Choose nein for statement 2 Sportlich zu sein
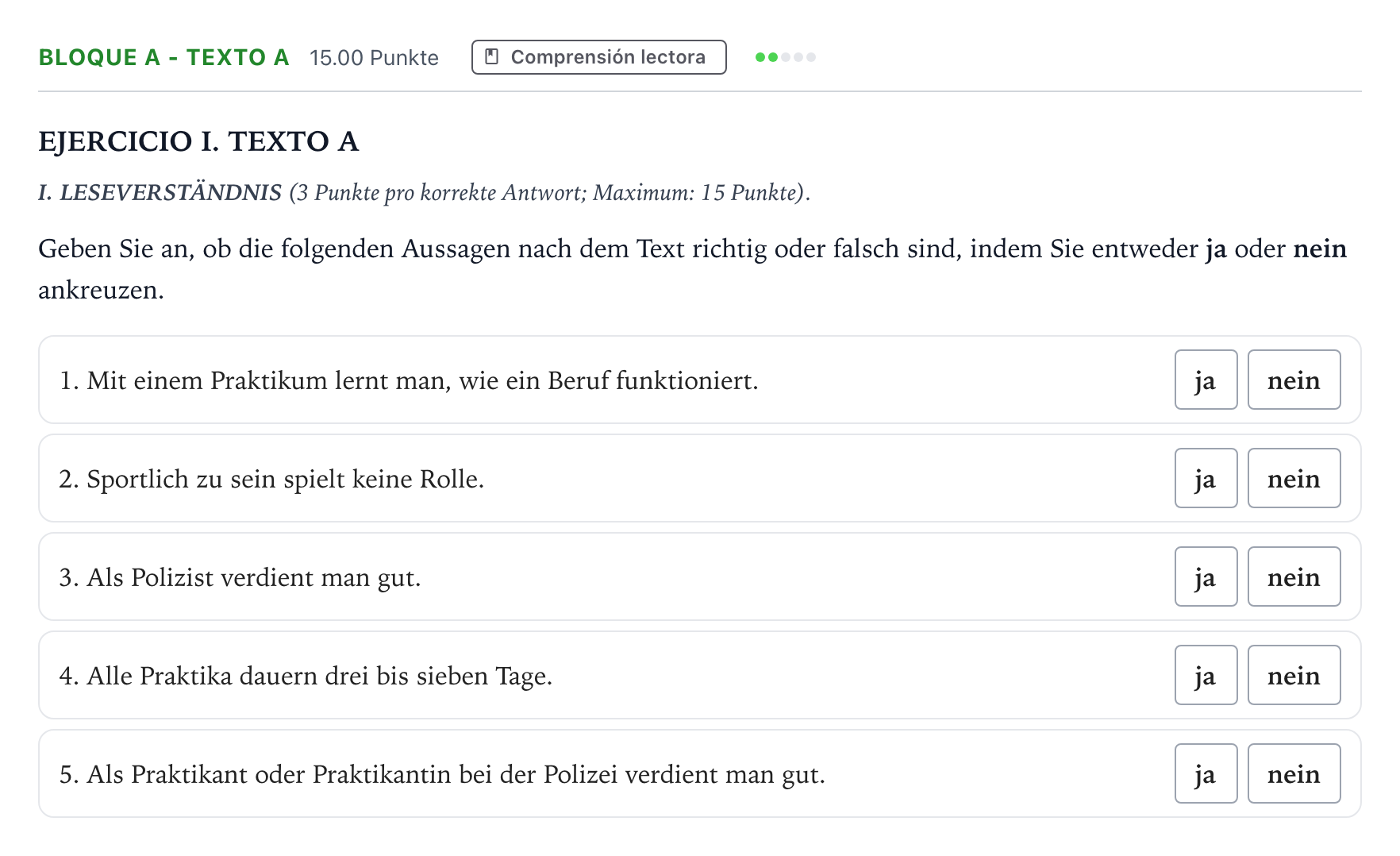The image size is (1400, 856). pos(1294,478)
